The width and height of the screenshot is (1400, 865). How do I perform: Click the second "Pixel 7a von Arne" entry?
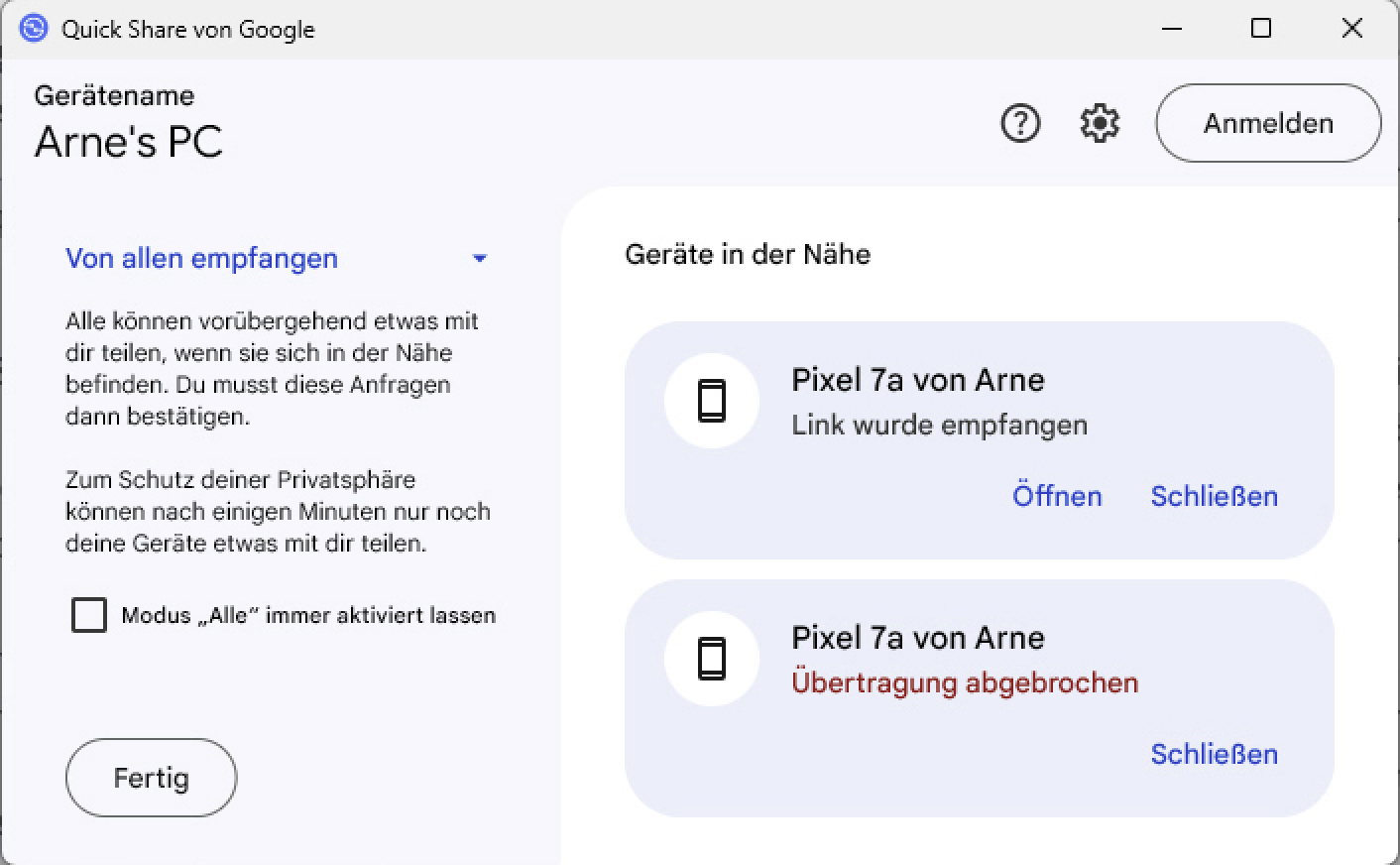(917, 638)
